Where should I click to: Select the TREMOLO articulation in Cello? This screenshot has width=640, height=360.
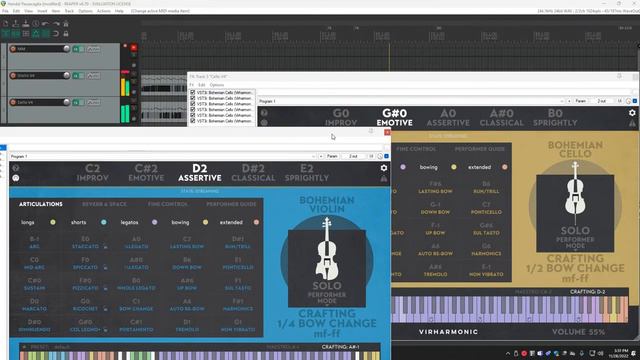click(436, 271)
